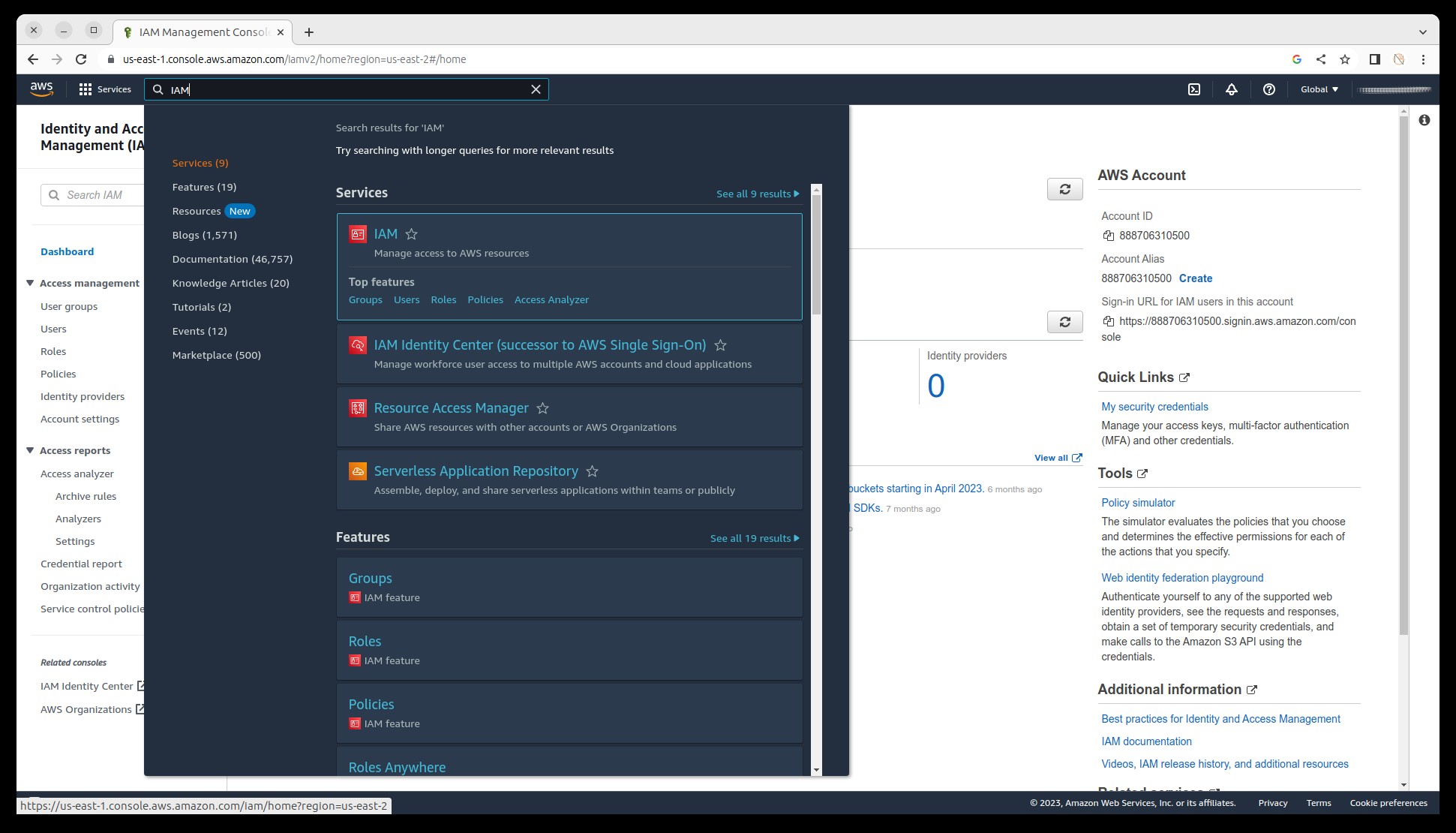Collapse the Access management section

coord(30,283)
